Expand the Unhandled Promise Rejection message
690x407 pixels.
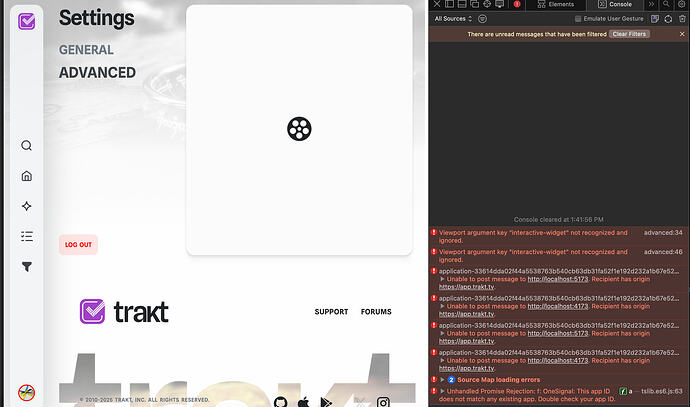coord(443,391)
